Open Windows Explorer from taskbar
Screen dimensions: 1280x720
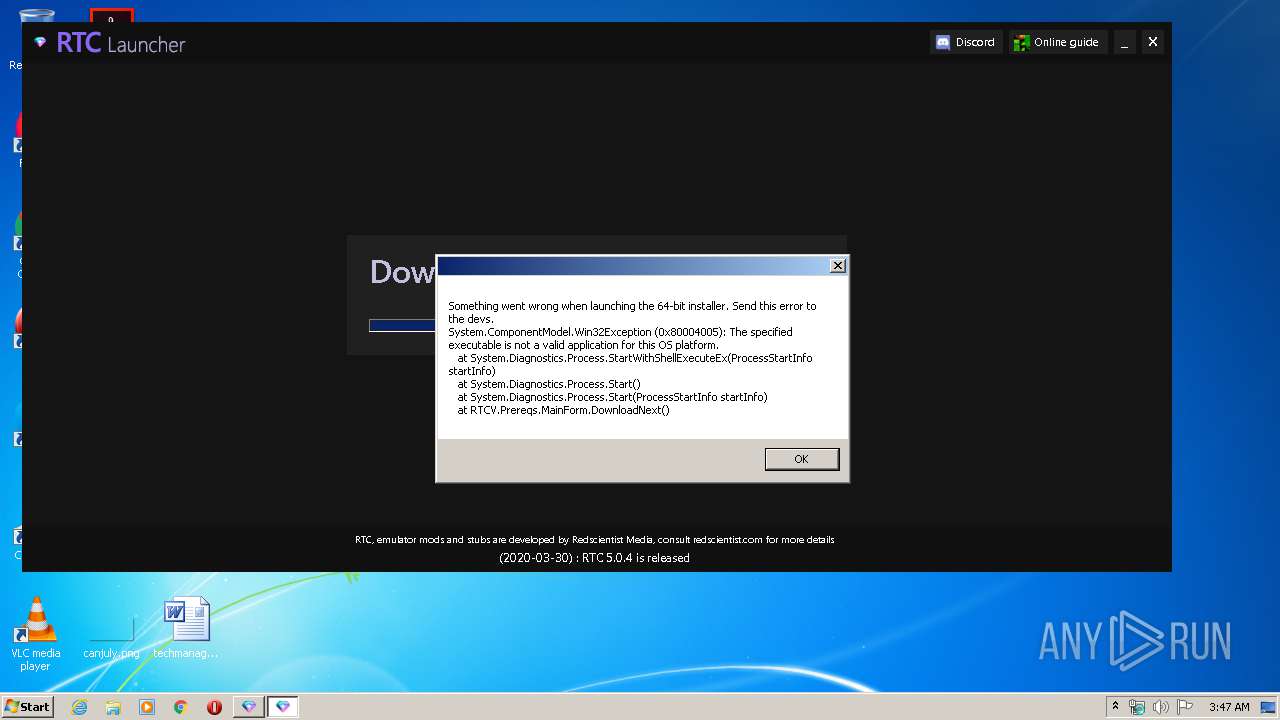click(x=113, y=707)
